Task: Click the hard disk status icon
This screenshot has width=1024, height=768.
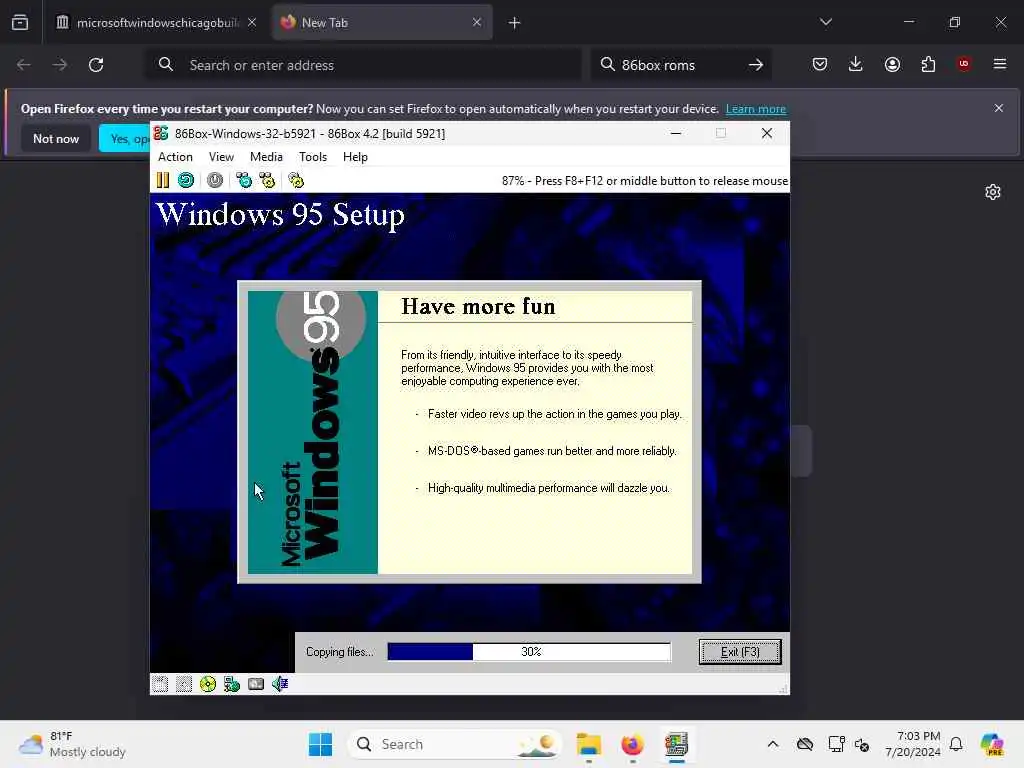Action: 256,684
